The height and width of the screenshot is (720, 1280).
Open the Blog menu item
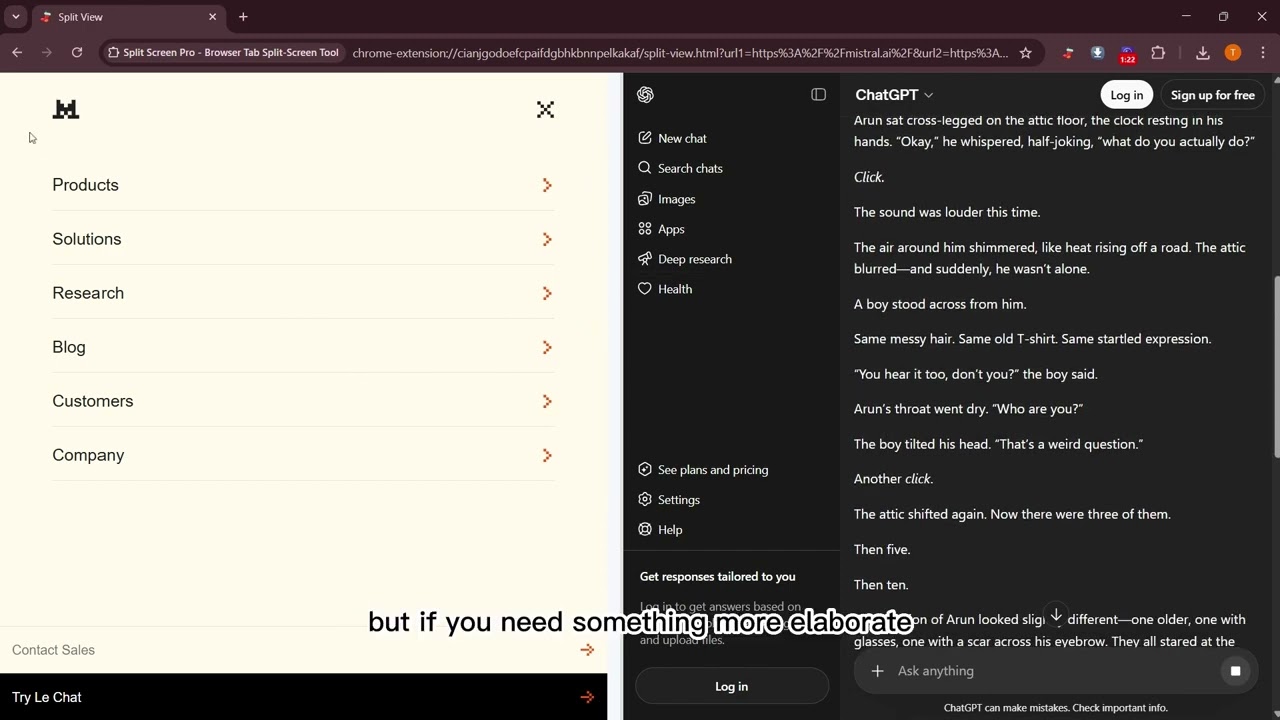point(303,347)
